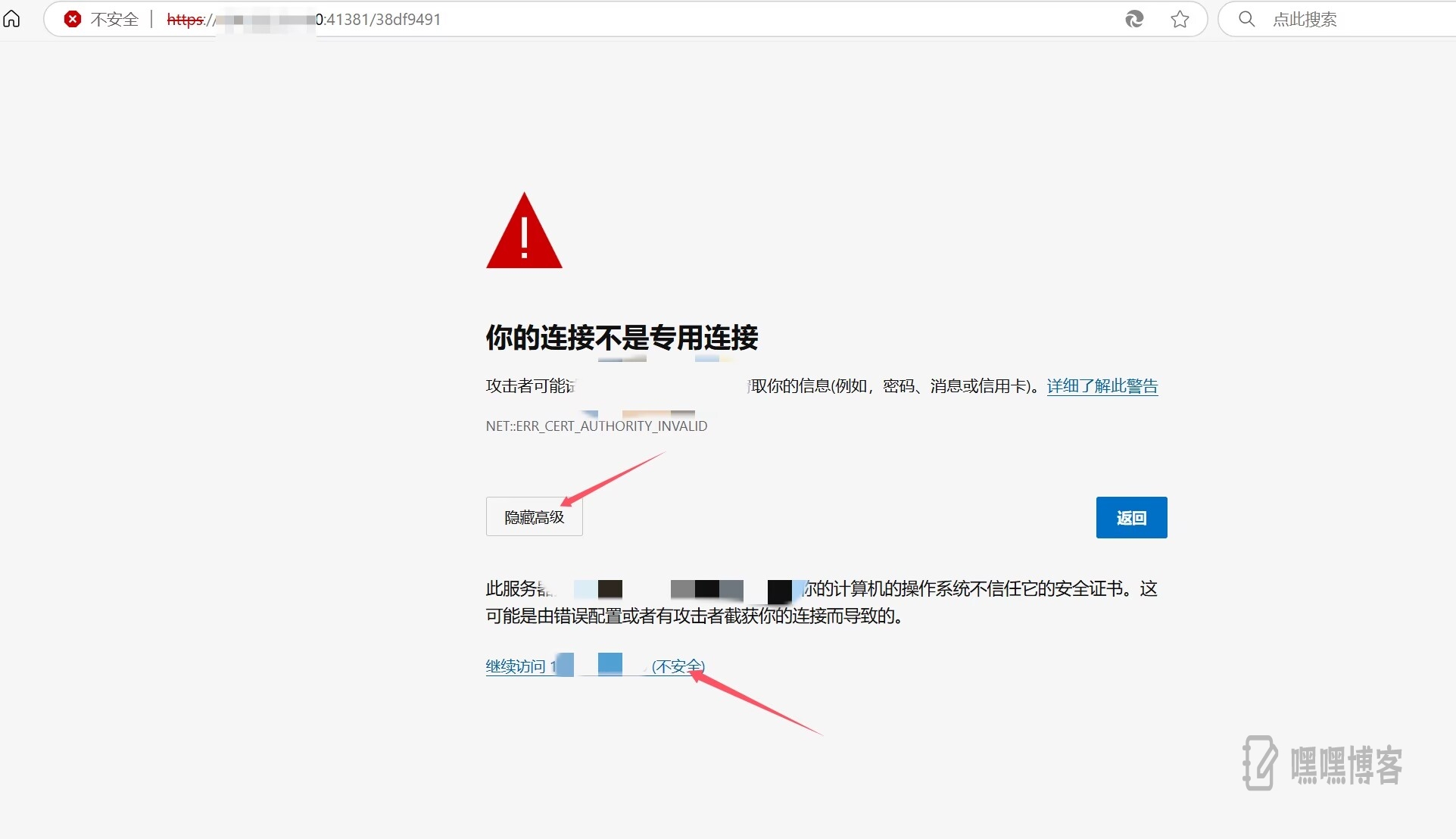Click the red insecure-connection X icon
This screenshot has width=1456, height=839.
73,19
